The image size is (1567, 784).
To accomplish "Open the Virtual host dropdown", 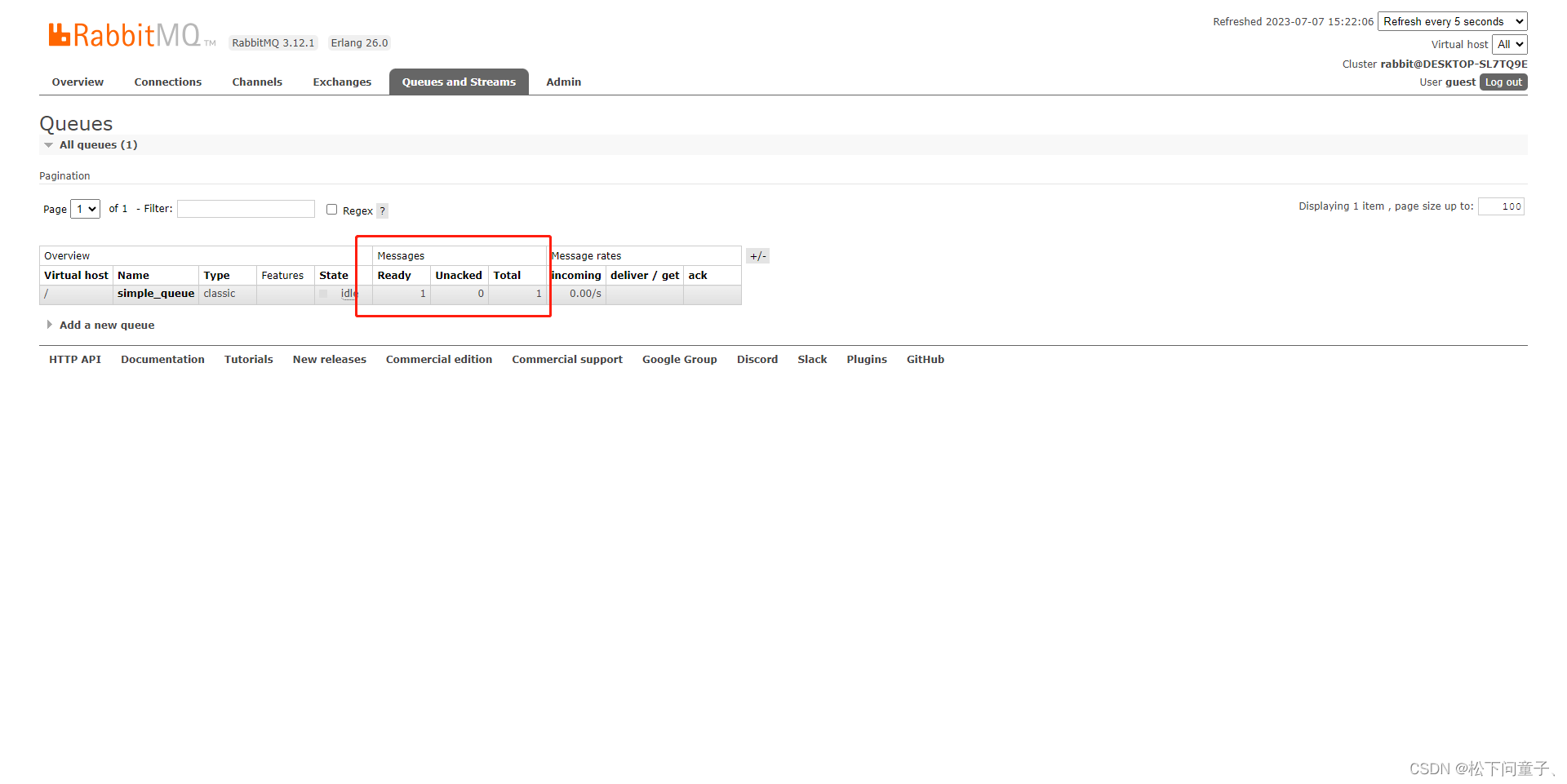I will click(x=1510, y=45).
